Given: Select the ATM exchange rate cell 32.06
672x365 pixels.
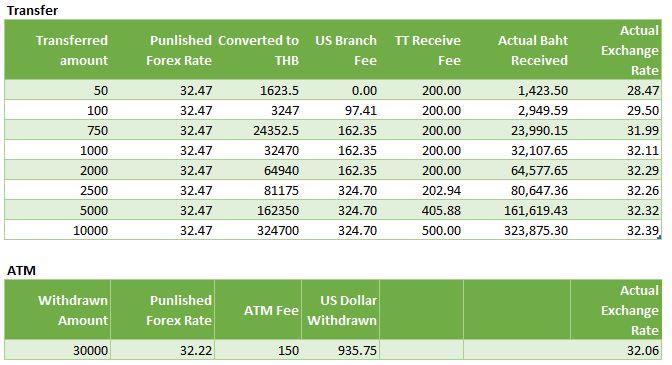Looking at the screenshot, I should pos(616,350).
